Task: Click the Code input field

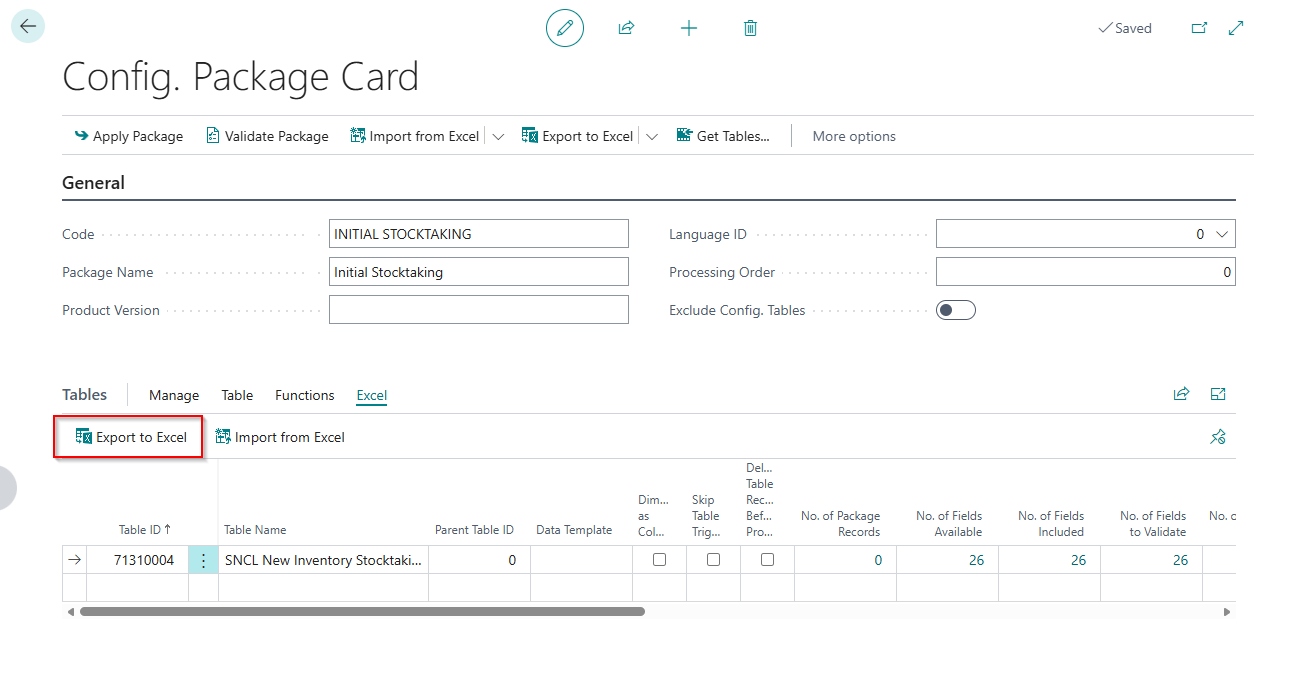Action: click(479, 234)
